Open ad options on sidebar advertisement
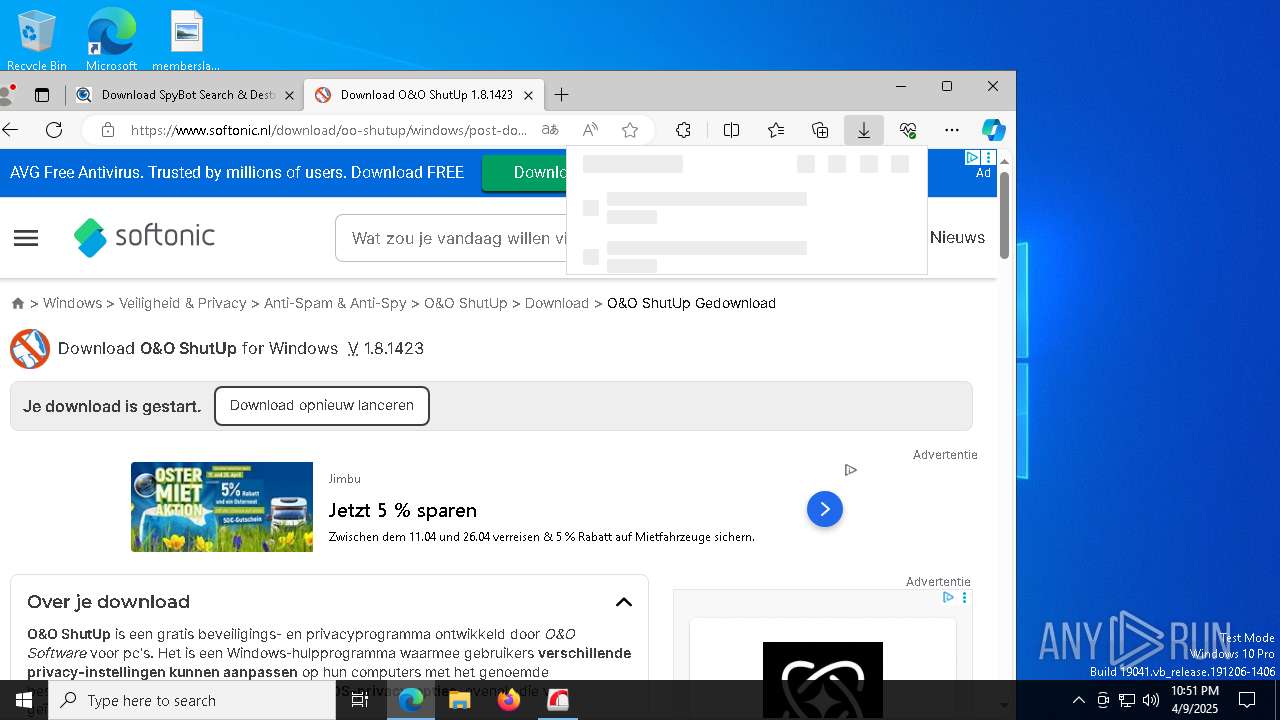Image resolution: width=1280 pixels, height=720 pixels. tap(964, 598)
